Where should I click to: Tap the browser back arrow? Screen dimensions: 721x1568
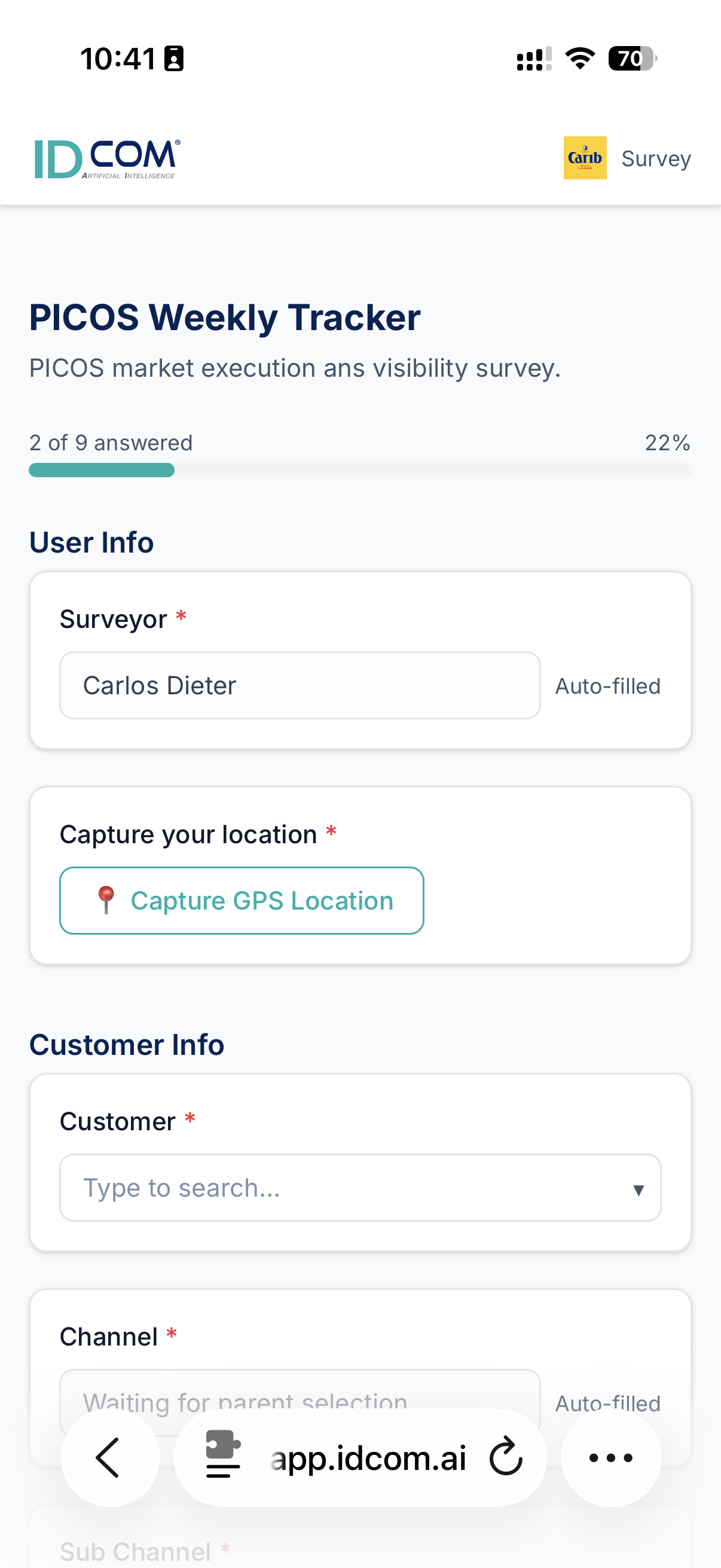coord(109,1458)
